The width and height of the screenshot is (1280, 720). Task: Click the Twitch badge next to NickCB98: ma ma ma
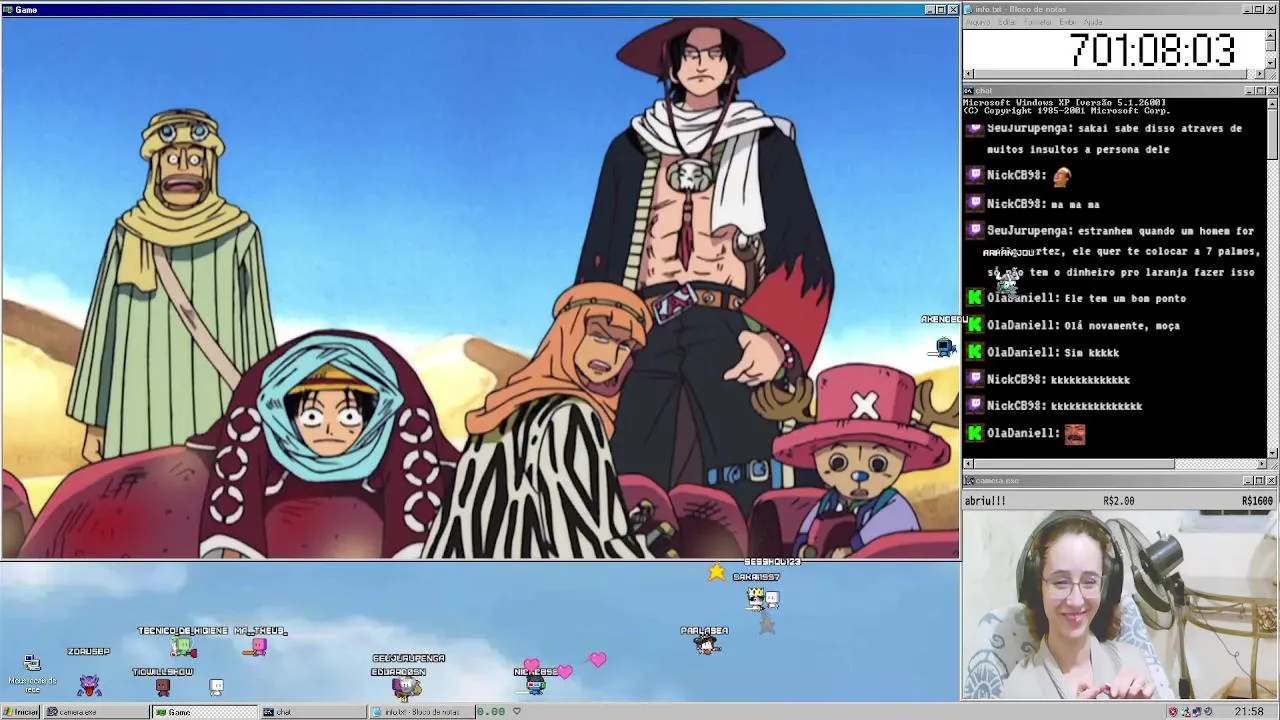(975, 203)
